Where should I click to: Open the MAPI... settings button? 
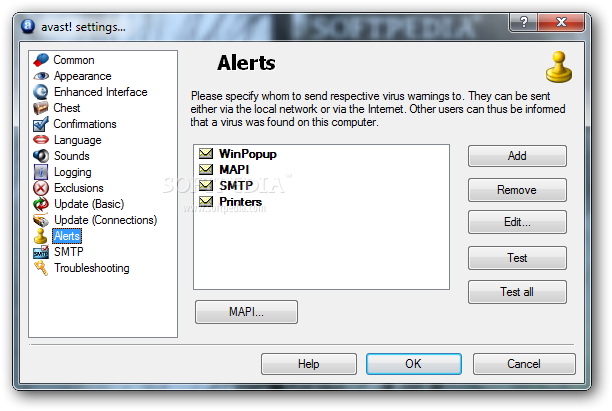[x=246, y=312]
